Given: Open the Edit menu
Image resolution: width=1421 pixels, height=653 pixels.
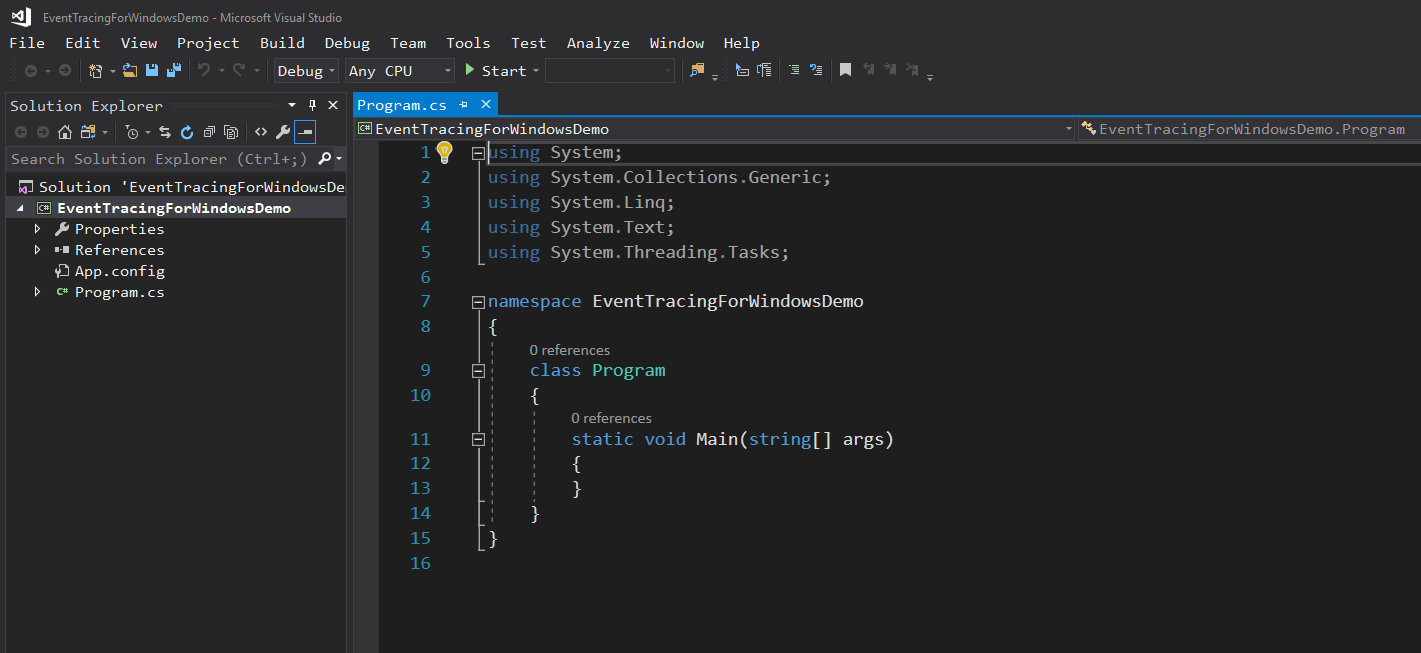Looking at the screenshot, I should pos(83,43).
